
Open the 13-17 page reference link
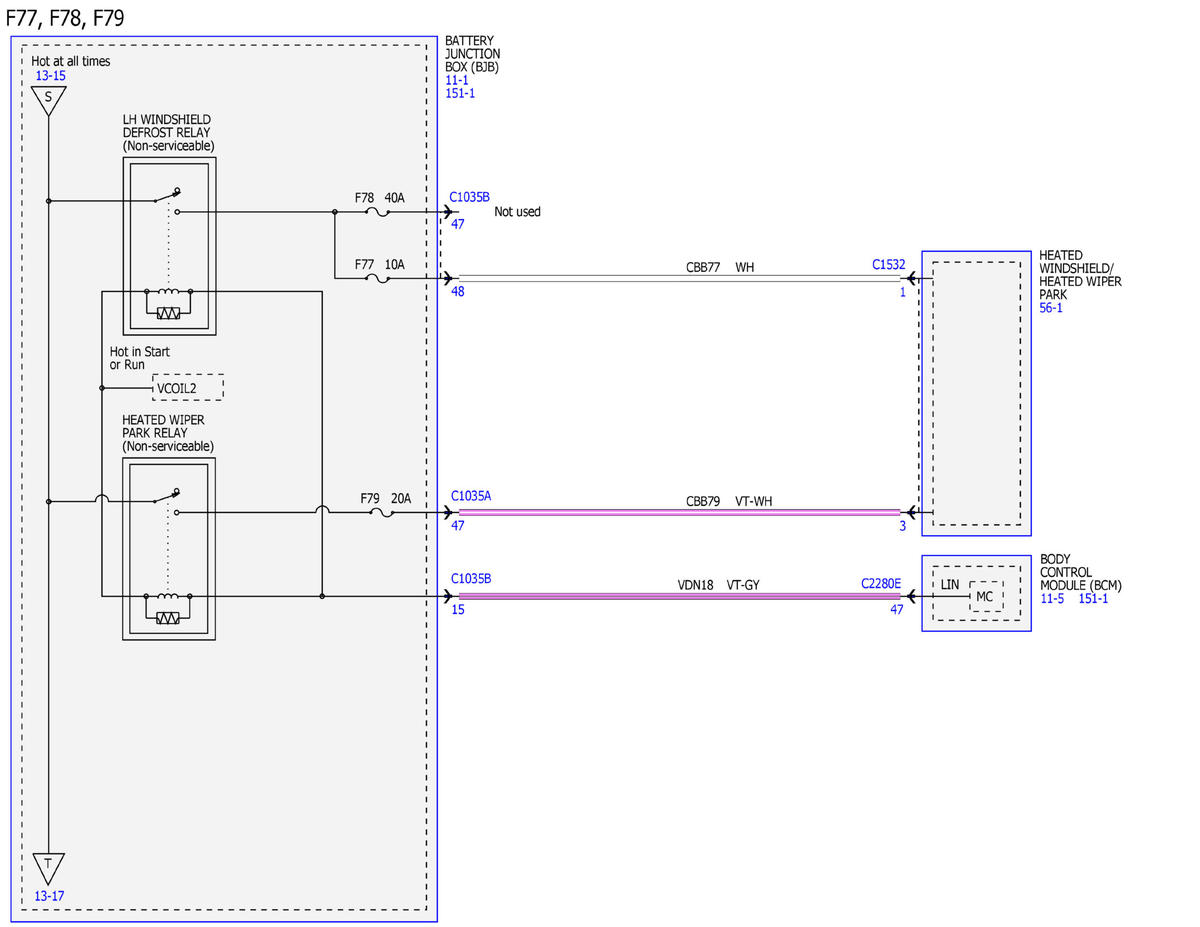coord(51,896)
